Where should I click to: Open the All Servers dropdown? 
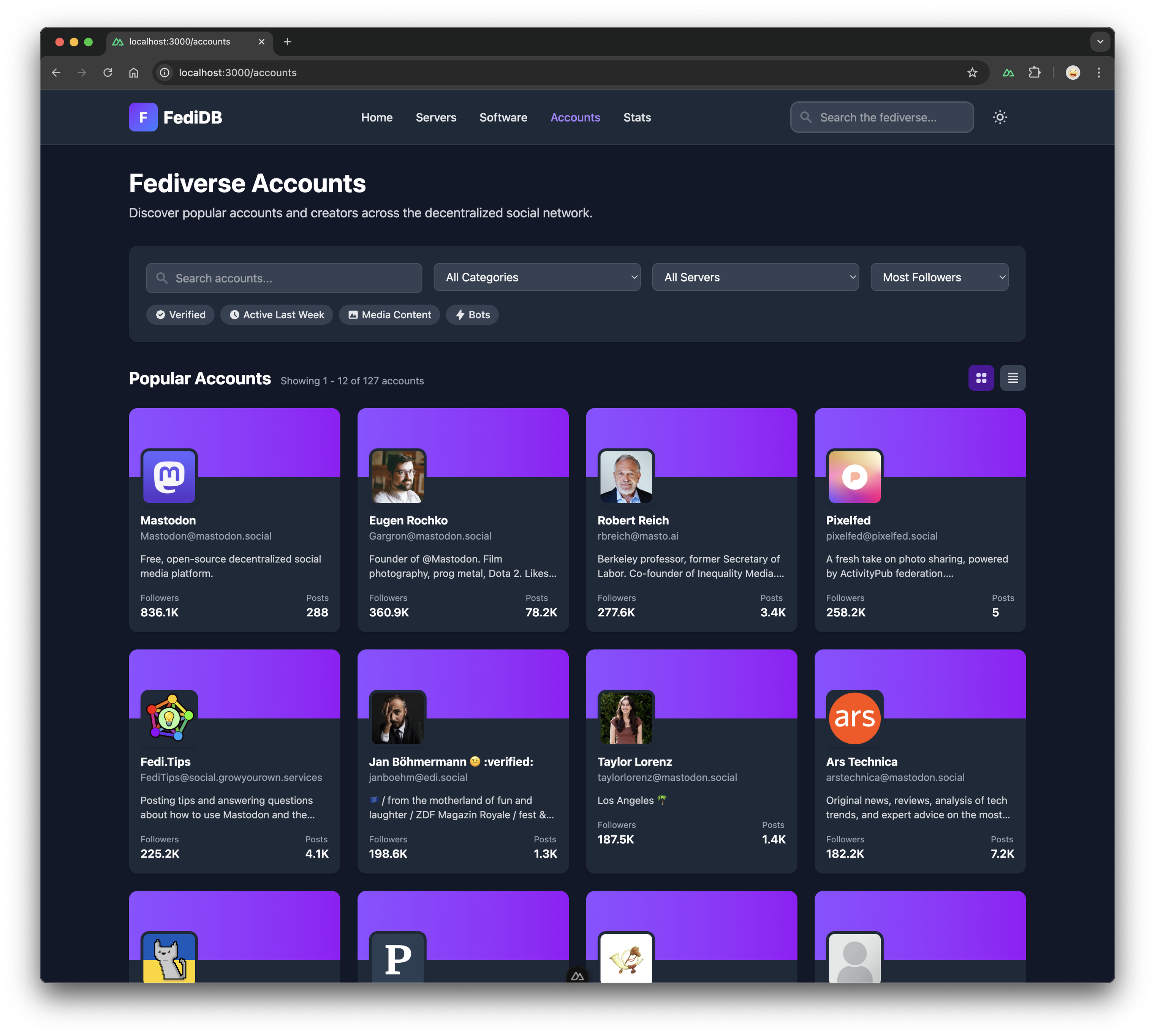tap(755, 277)
